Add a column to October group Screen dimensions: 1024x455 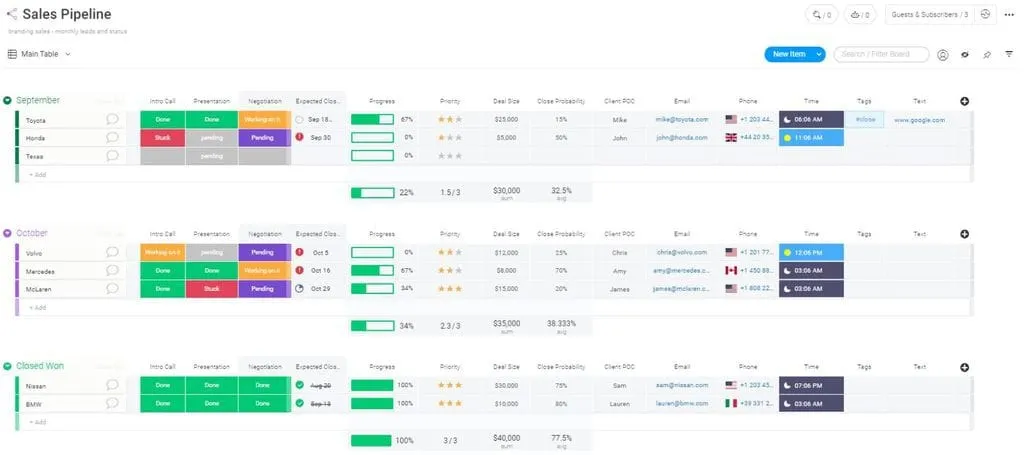[965, 234]
